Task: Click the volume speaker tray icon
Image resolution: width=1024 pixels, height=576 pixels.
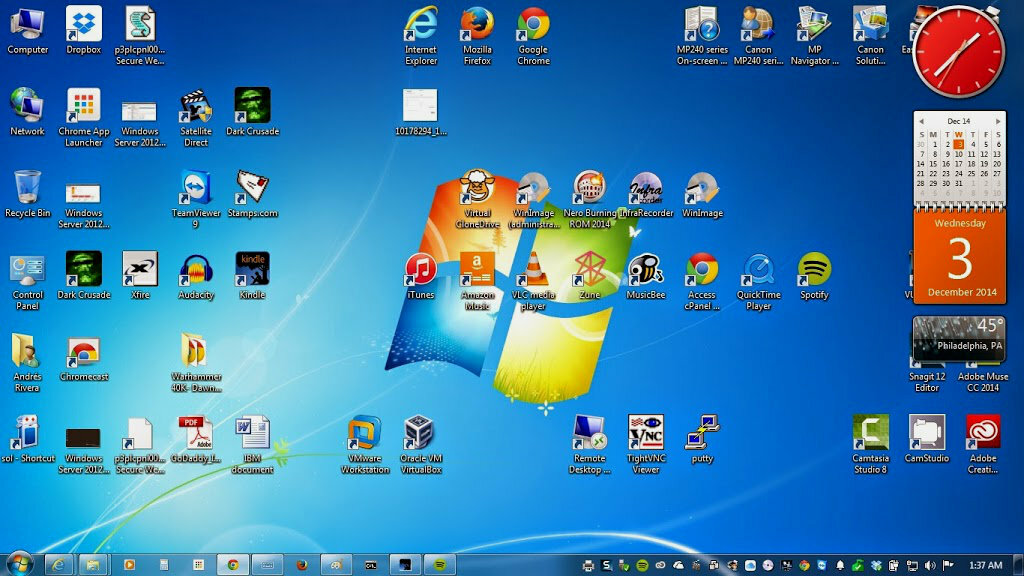Action: (930, 566)
